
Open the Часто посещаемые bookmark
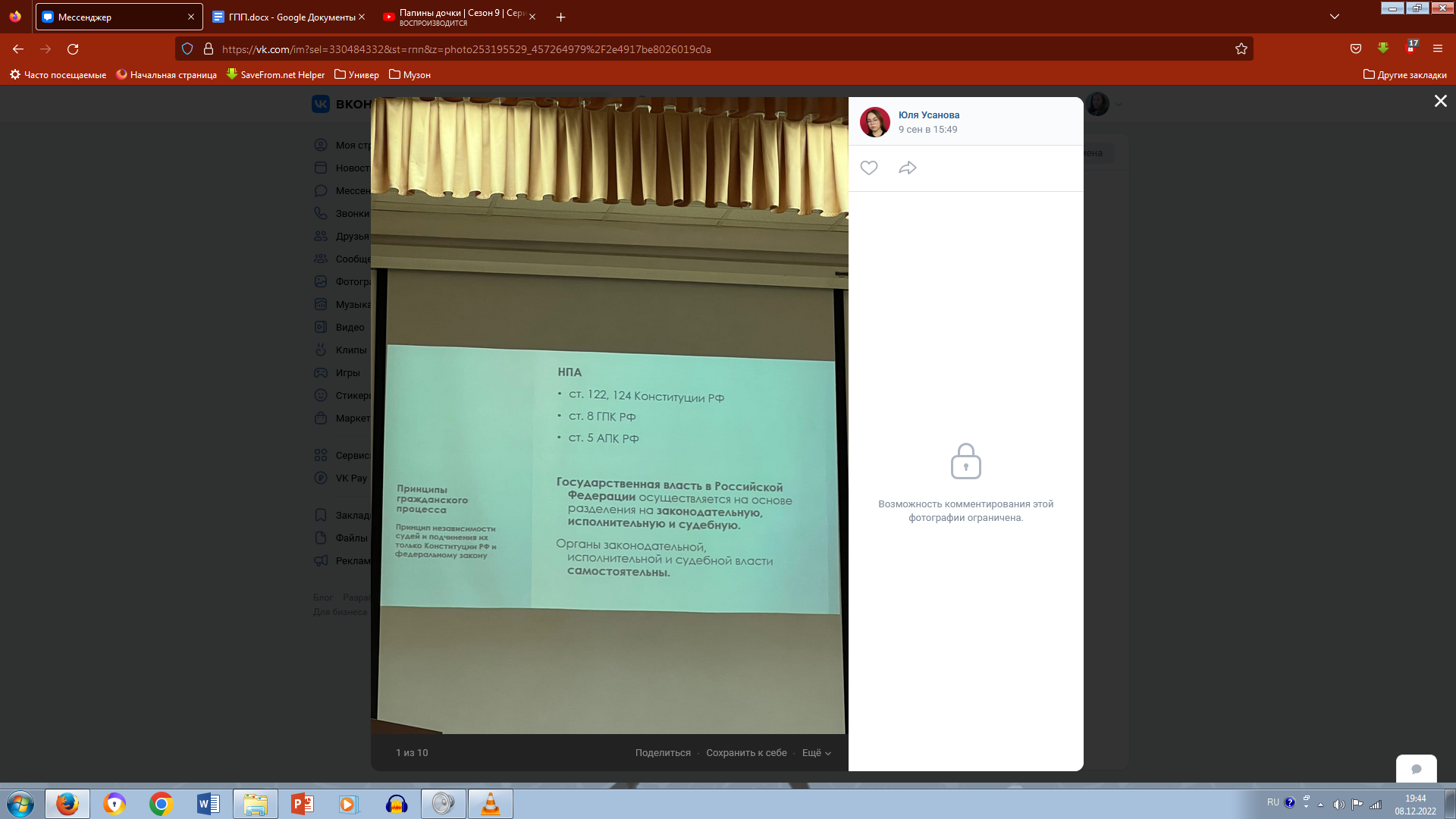58,75
